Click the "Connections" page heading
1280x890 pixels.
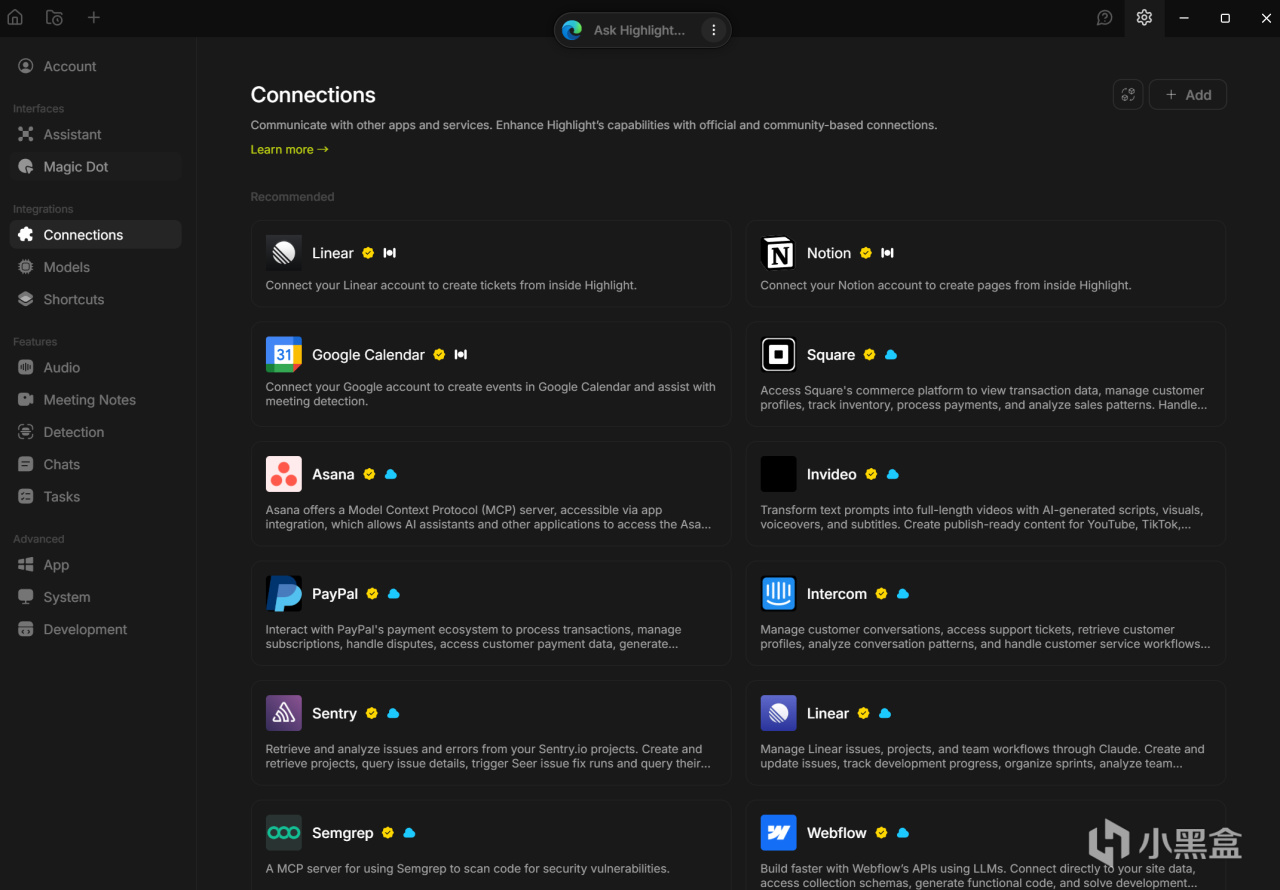tap(313, 95)
